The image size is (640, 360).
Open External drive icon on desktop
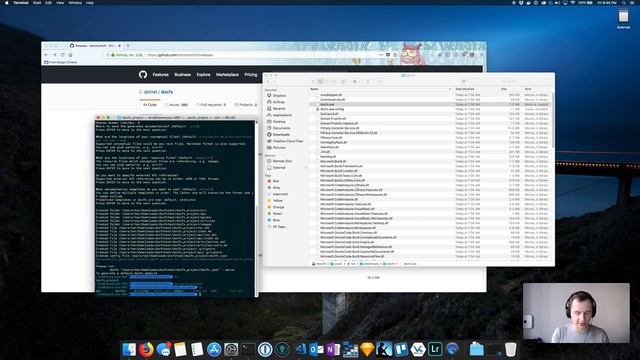point(623,19)
